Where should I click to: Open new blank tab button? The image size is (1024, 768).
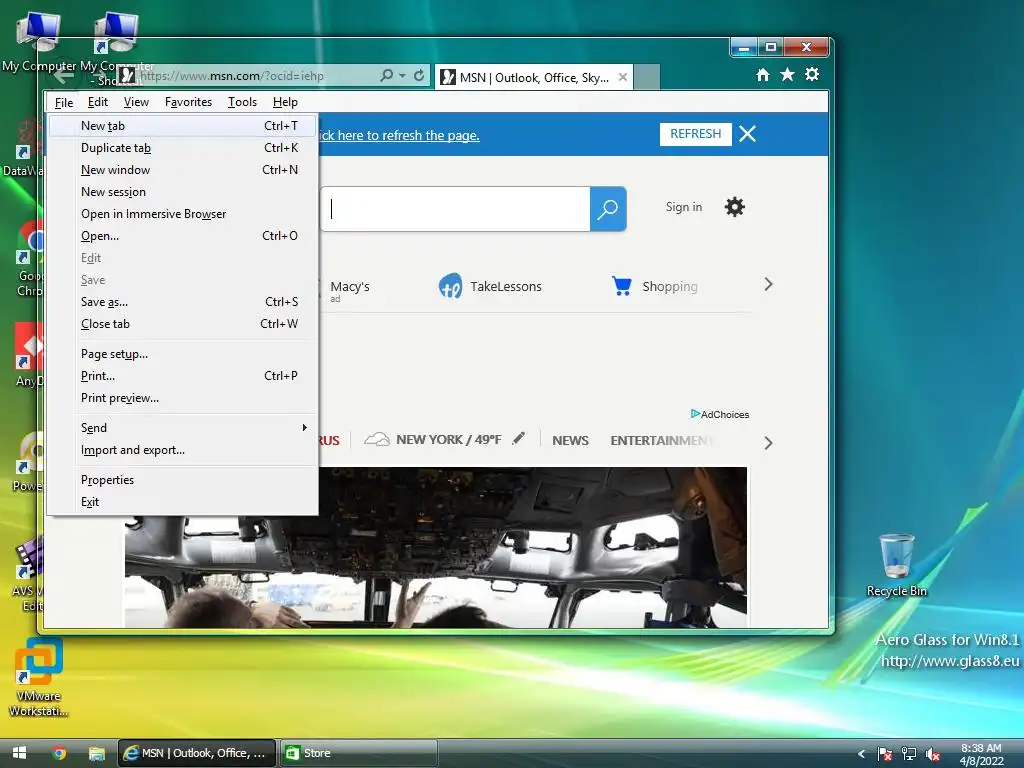coord(647,77)
